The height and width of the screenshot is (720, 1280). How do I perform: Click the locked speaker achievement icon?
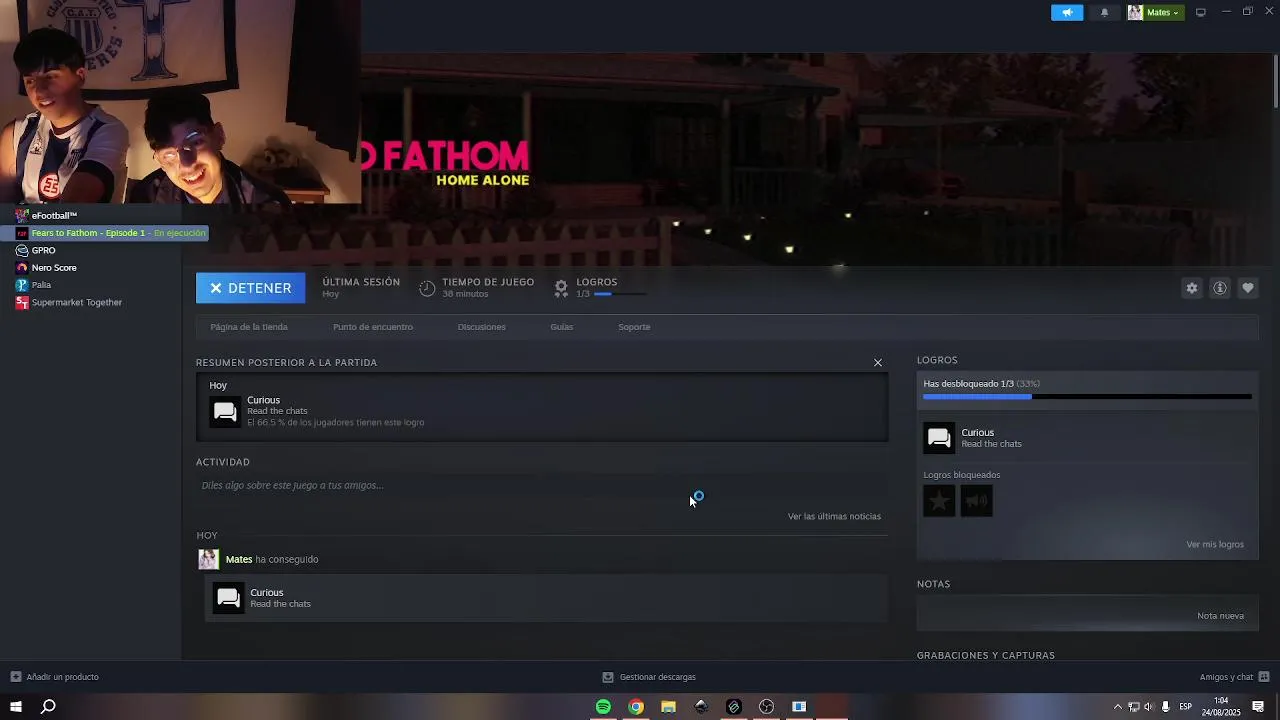click(977, 501)
